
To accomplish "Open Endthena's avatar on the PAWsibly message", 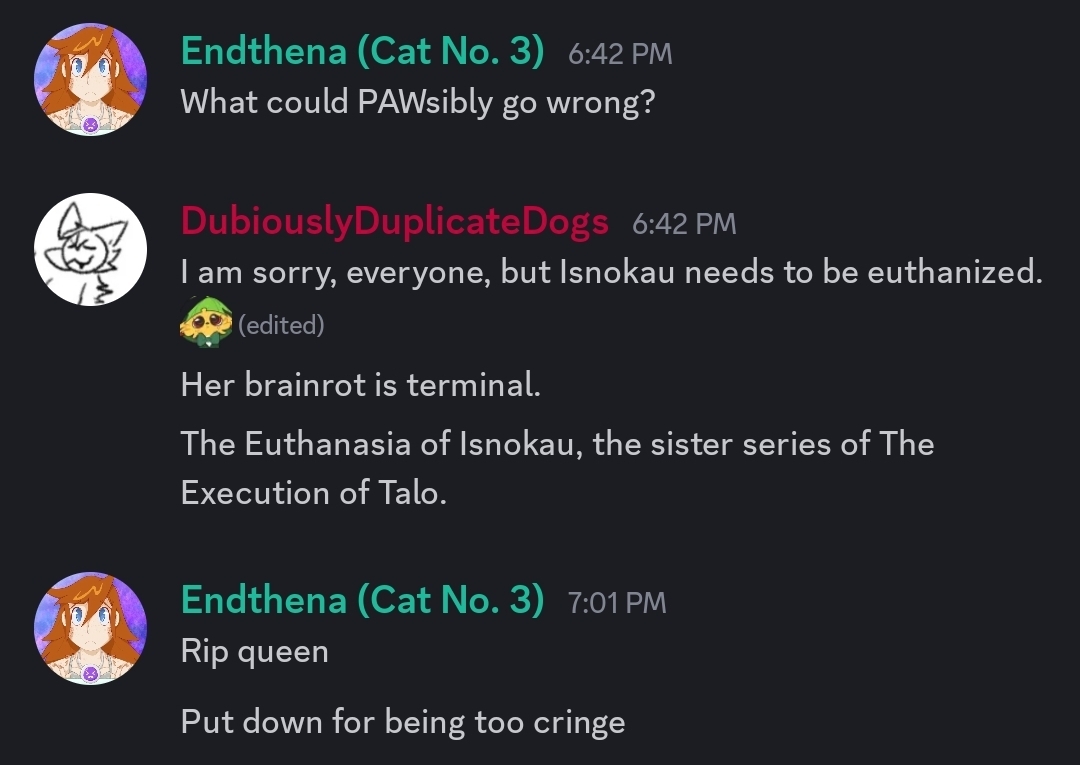I will (90, 79).
